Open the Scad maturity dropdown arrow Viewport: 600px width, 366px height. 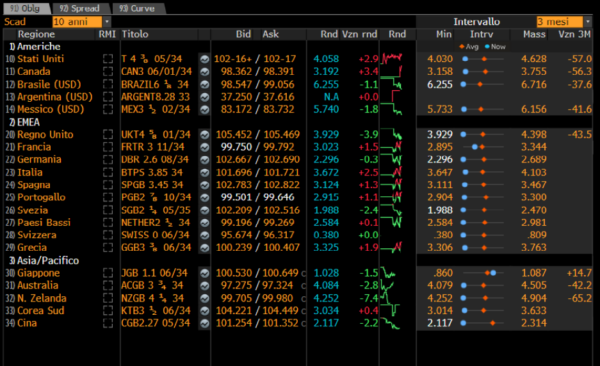point(107,22)
